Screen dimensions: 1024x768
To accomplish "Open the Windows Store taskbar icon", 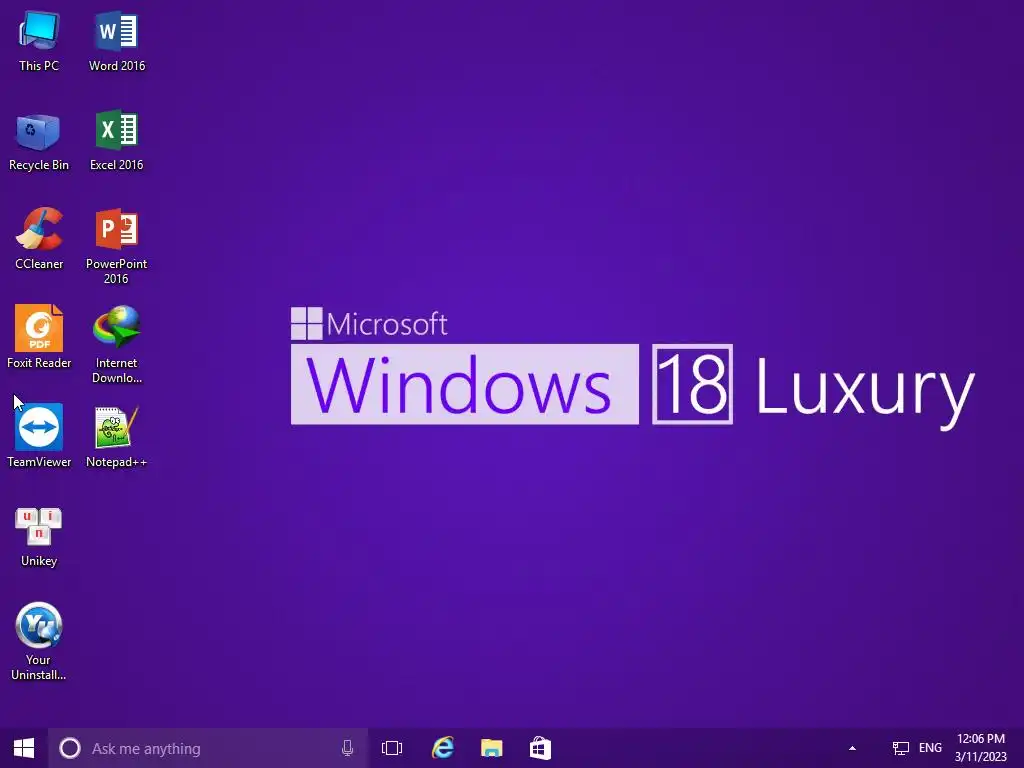I will coord(540,748).
